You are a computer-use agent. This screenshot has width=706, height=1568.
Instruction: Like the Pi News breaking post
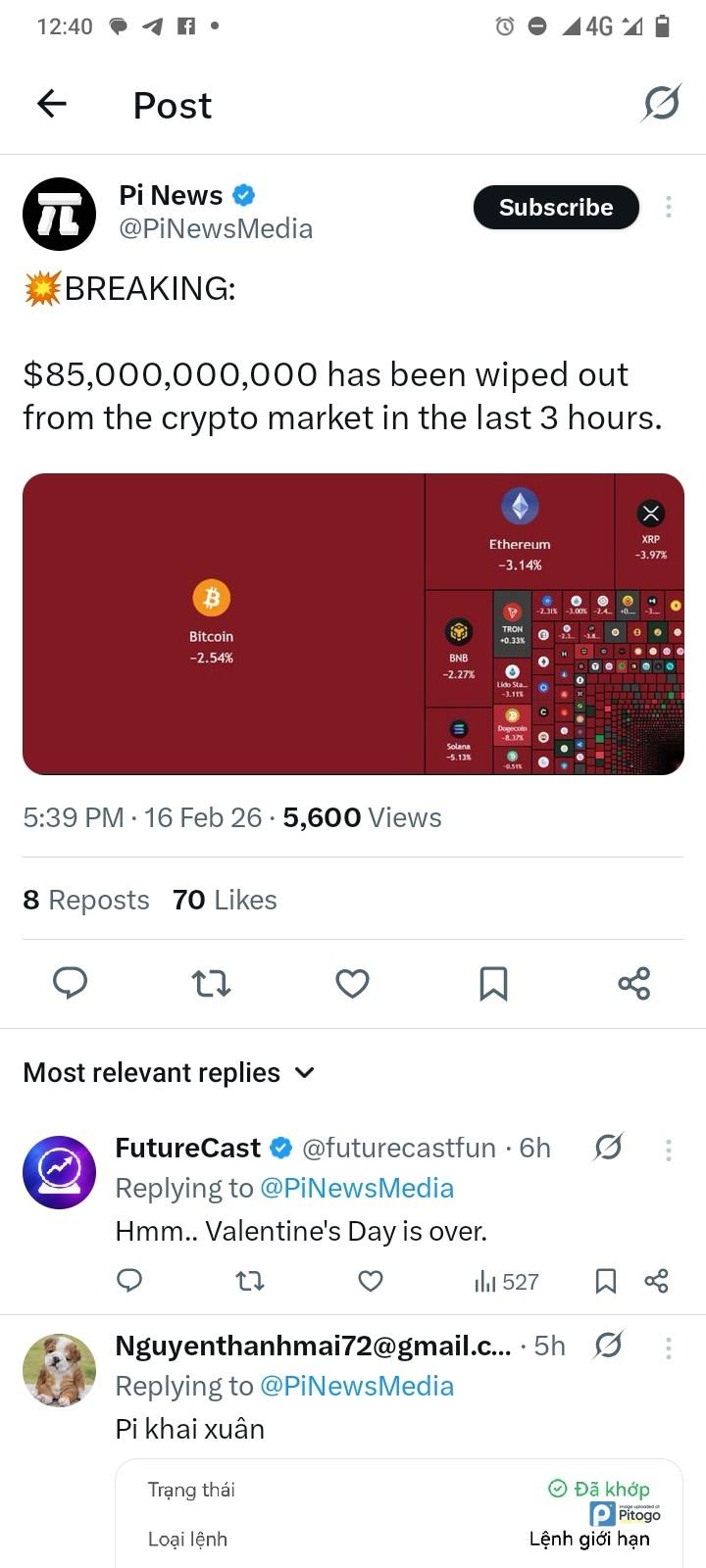pyautogui.click(x=352, y=983)
